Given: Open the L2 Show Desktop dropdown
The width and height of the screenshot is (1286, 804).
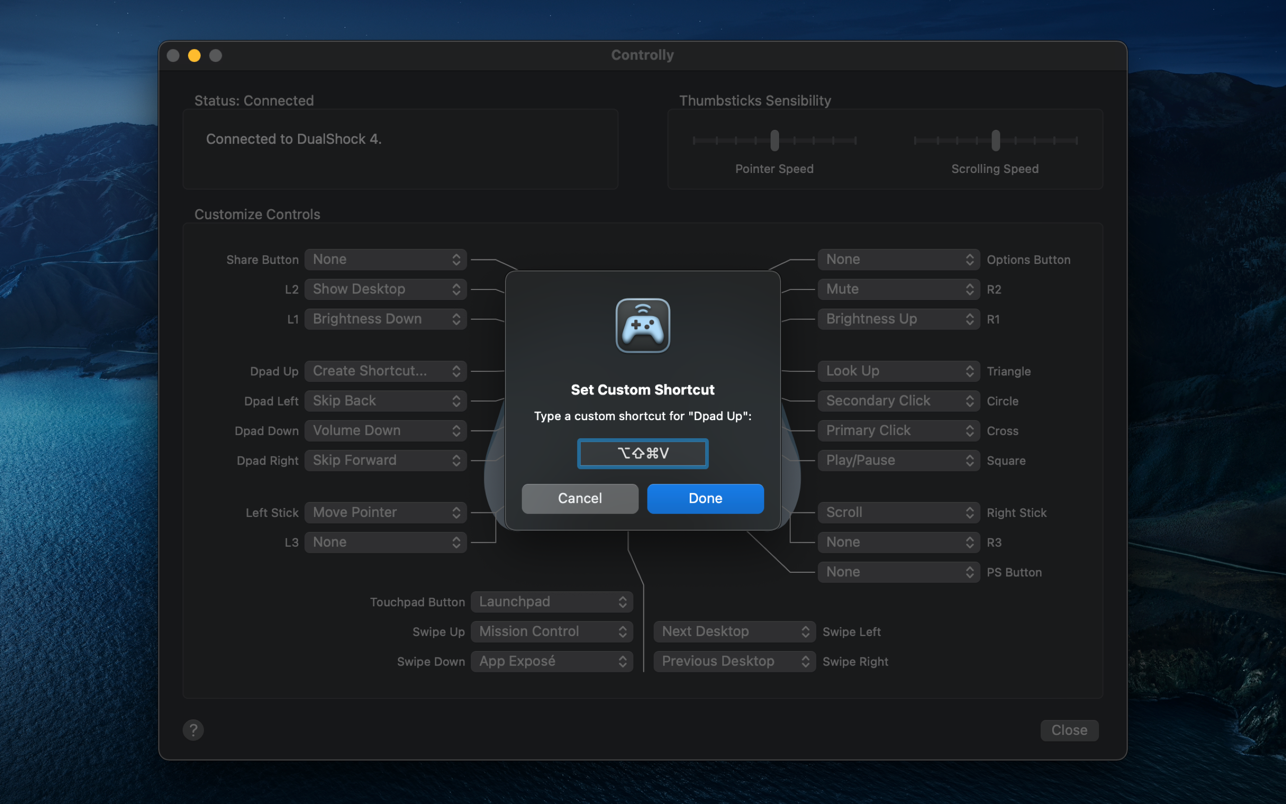Looking at the screenshot, I should click(x=386, y=289).
